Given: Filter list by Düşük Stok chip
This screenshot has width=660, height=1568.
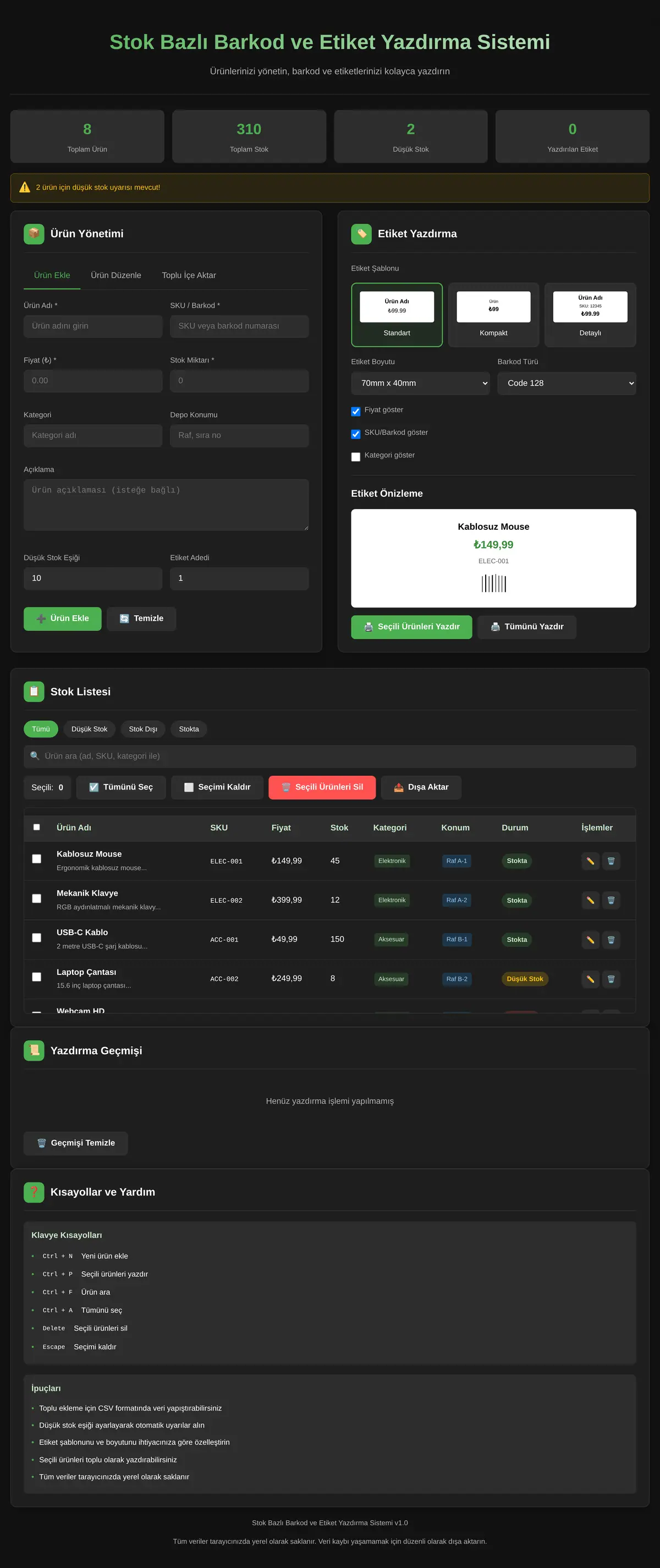Looking at the screenshot, I should 90,728.
